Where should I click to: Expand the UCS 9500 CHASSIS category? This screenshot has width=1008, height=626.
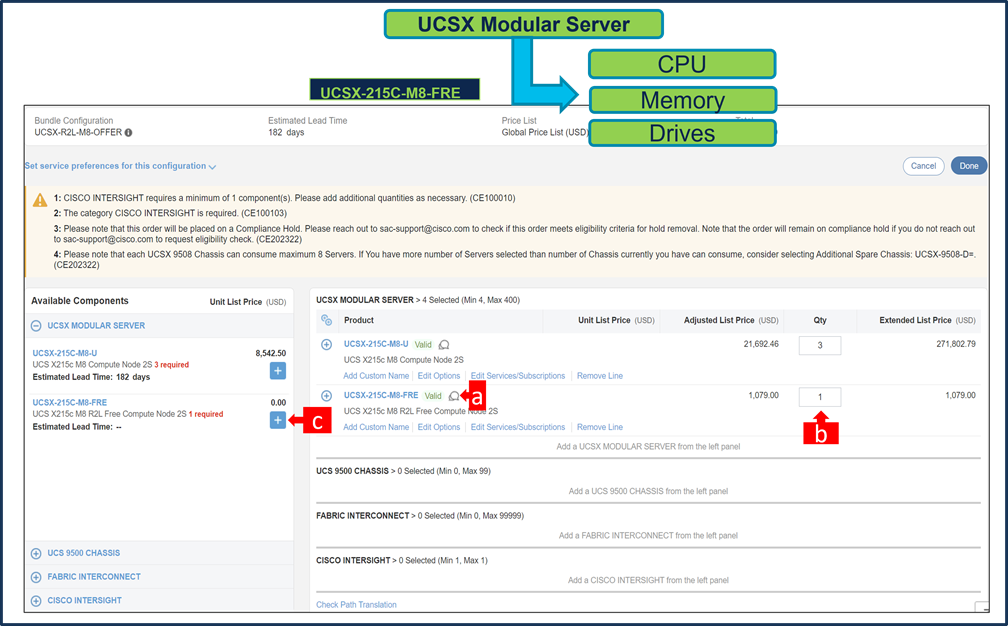[x=37, y=553]
